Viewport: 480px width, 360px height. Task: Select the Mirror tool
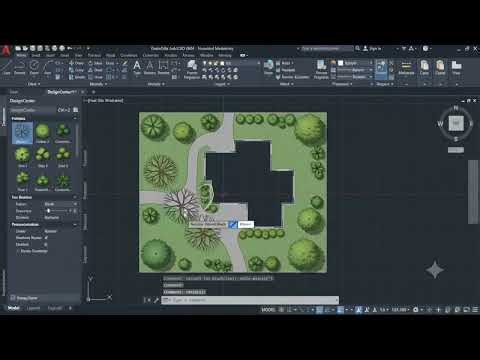(95, 70)
